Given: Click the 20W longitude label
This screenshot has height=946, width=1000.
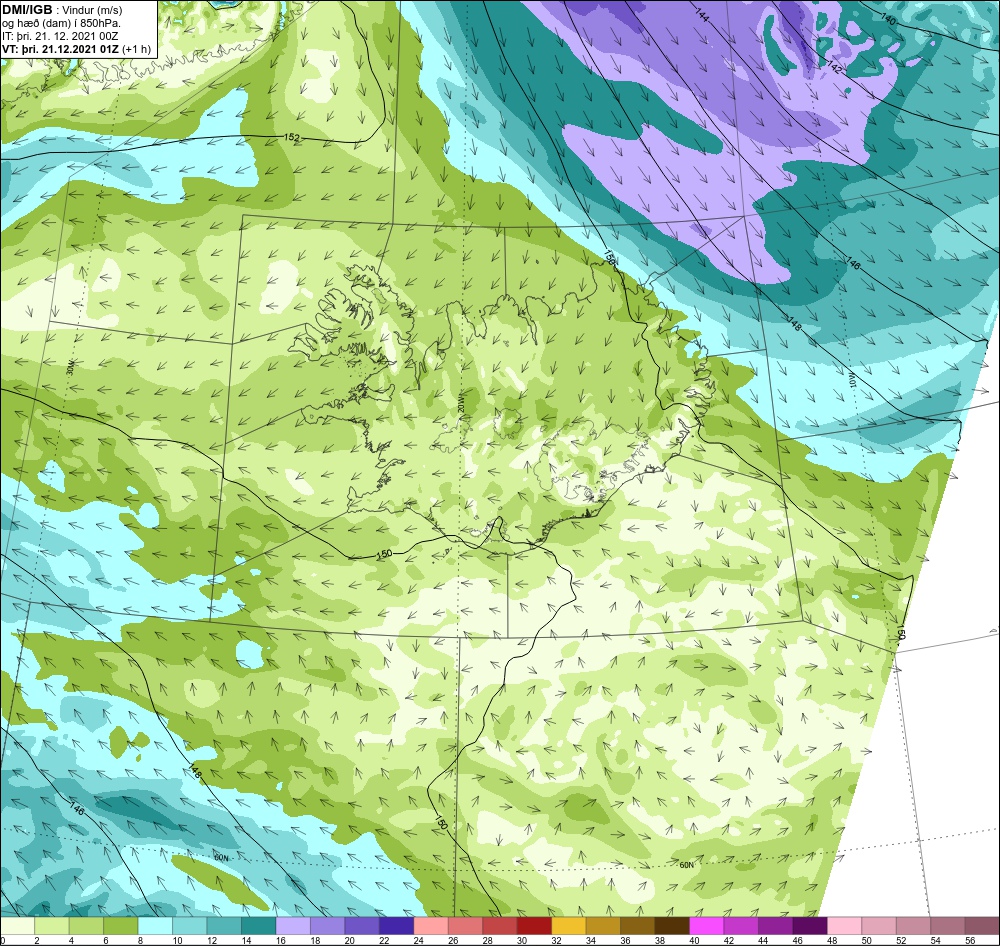Looking at the screenshot, I should tap(460, 404).
